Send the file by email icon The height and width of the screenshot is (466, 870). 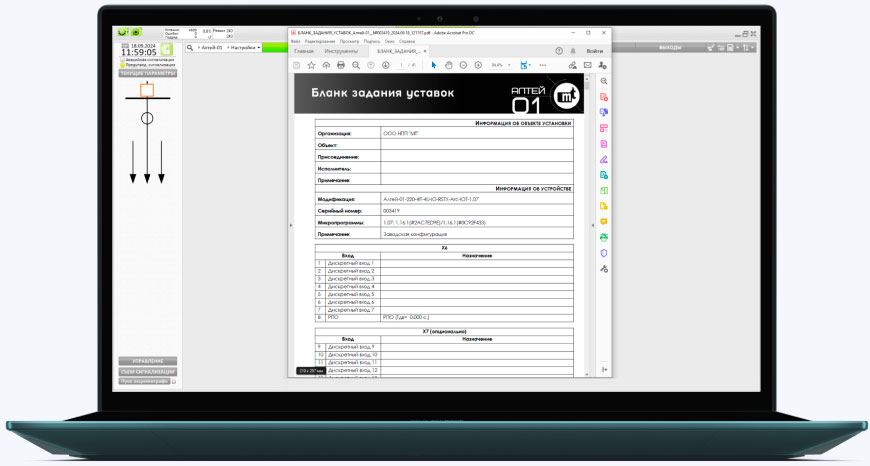tap(588, 65)
